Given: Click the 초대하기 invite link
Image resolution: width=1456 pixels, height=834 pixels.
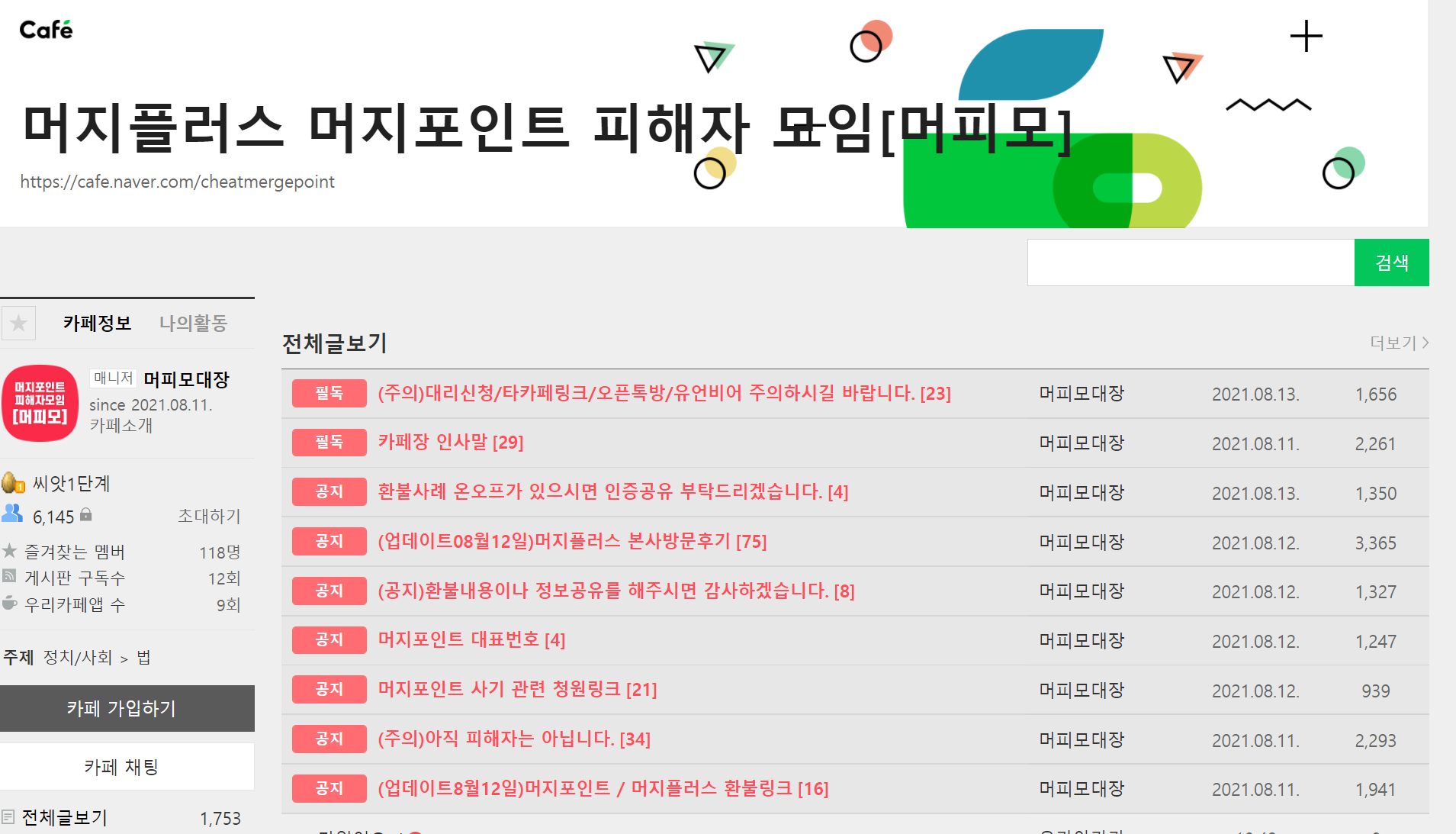Looking at the screenshot, I should click(209, 516).
